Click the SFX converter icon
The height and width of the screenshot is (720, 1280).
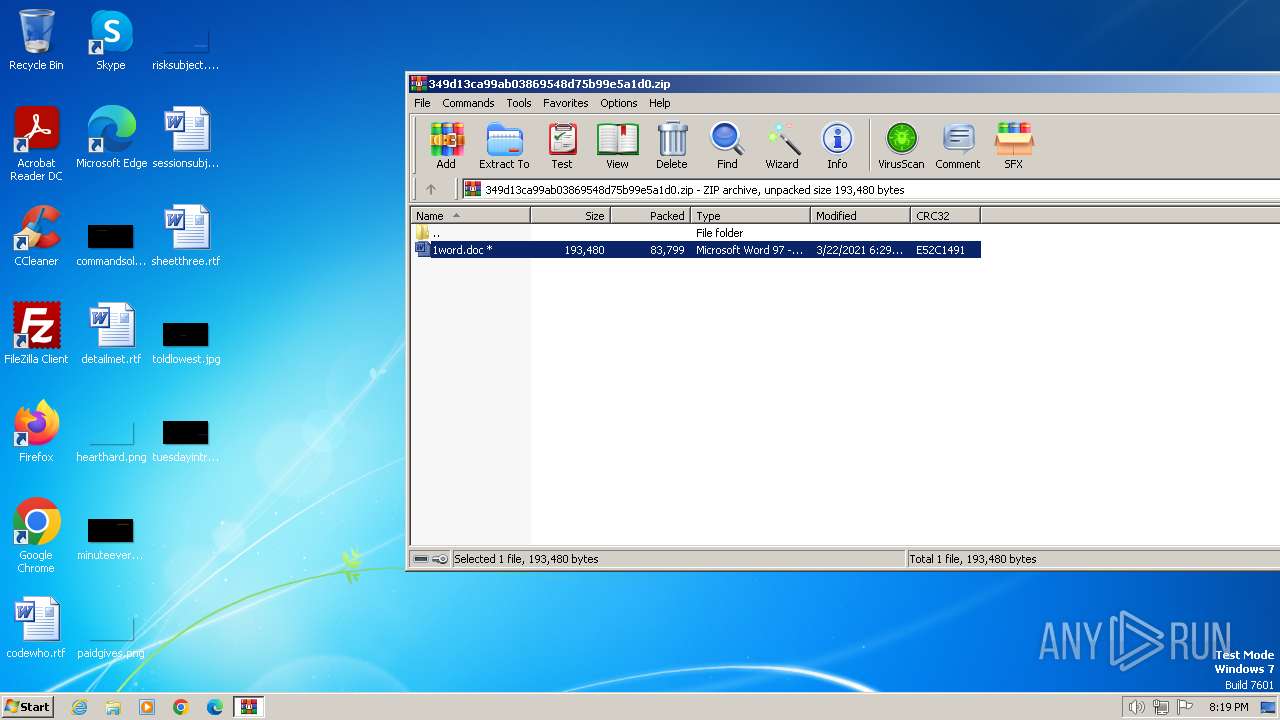click(1013, 146)
